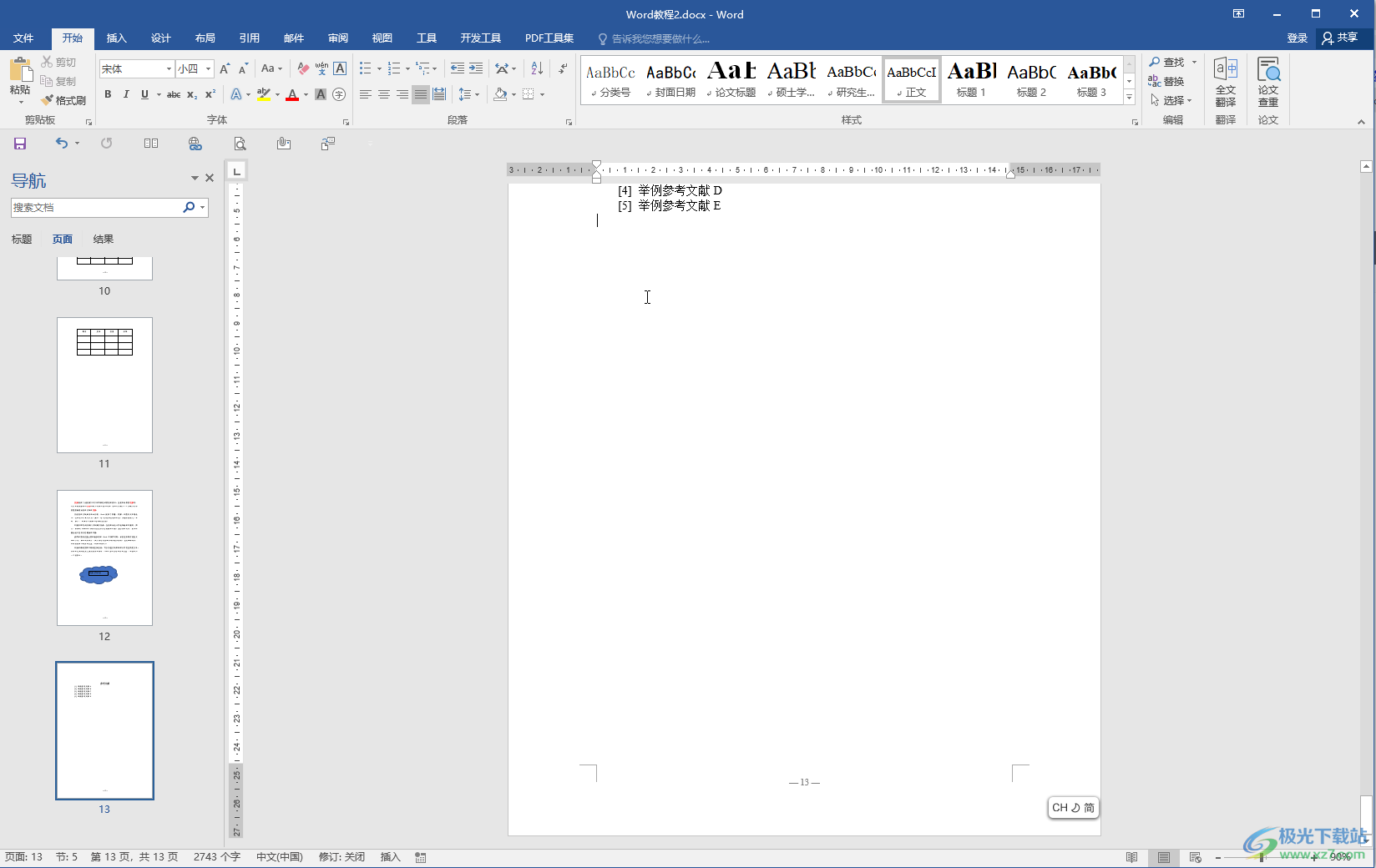1376x868 pixels.
Task: Click the Replace button
Action: pyautogui.click(x=1166, y=81)
